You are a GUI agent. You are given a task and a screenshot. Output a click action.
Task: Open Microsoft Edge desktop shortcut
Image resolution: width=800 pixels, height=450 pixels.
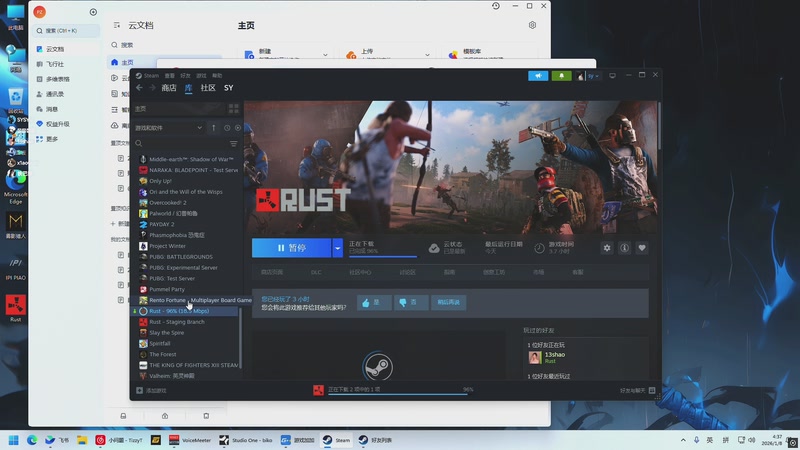(x=15, y=188)
